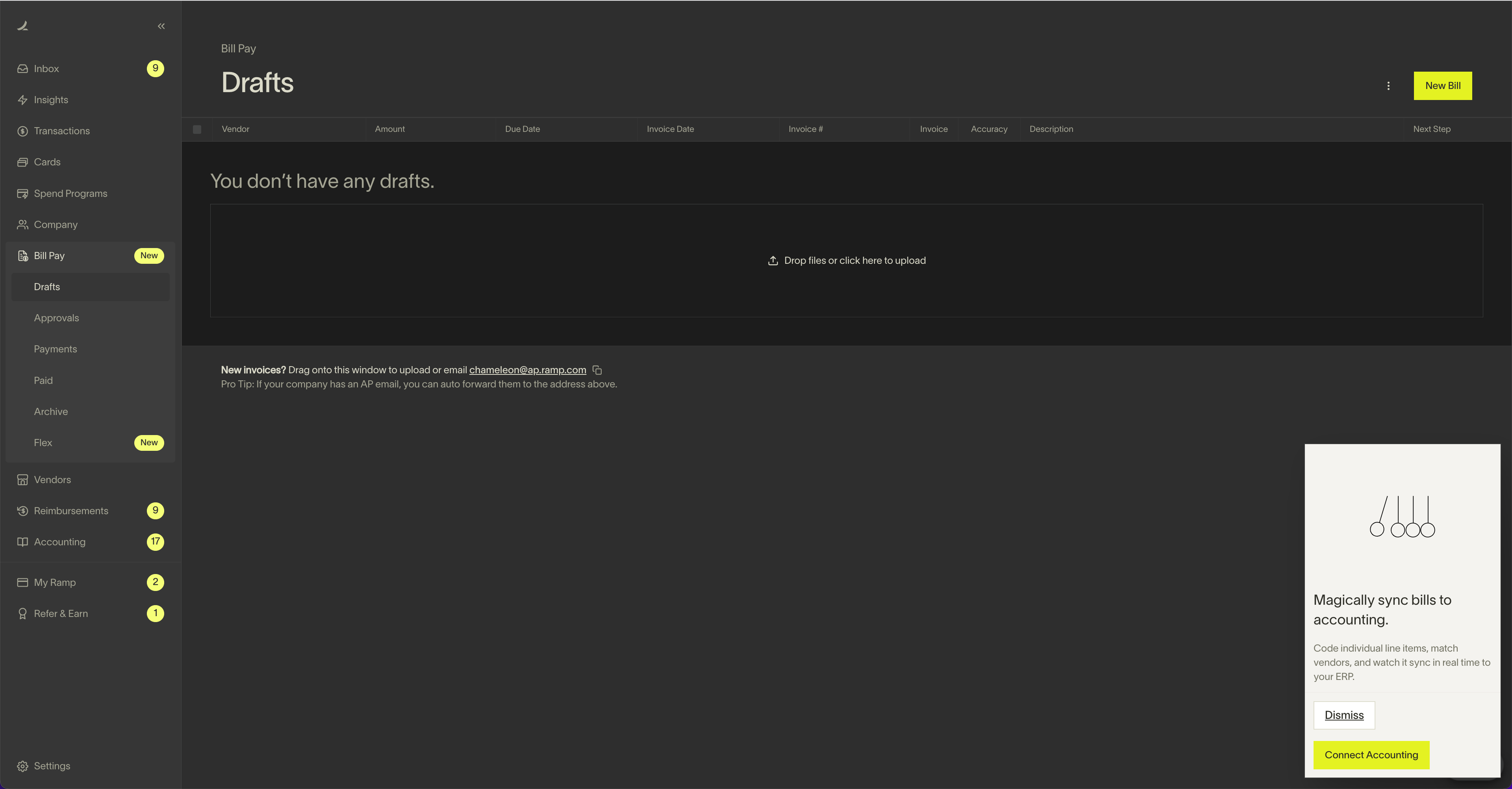Click the Accounting badge showing 17
This screenshot has width=1512, height=789.
tap(155, 542)
